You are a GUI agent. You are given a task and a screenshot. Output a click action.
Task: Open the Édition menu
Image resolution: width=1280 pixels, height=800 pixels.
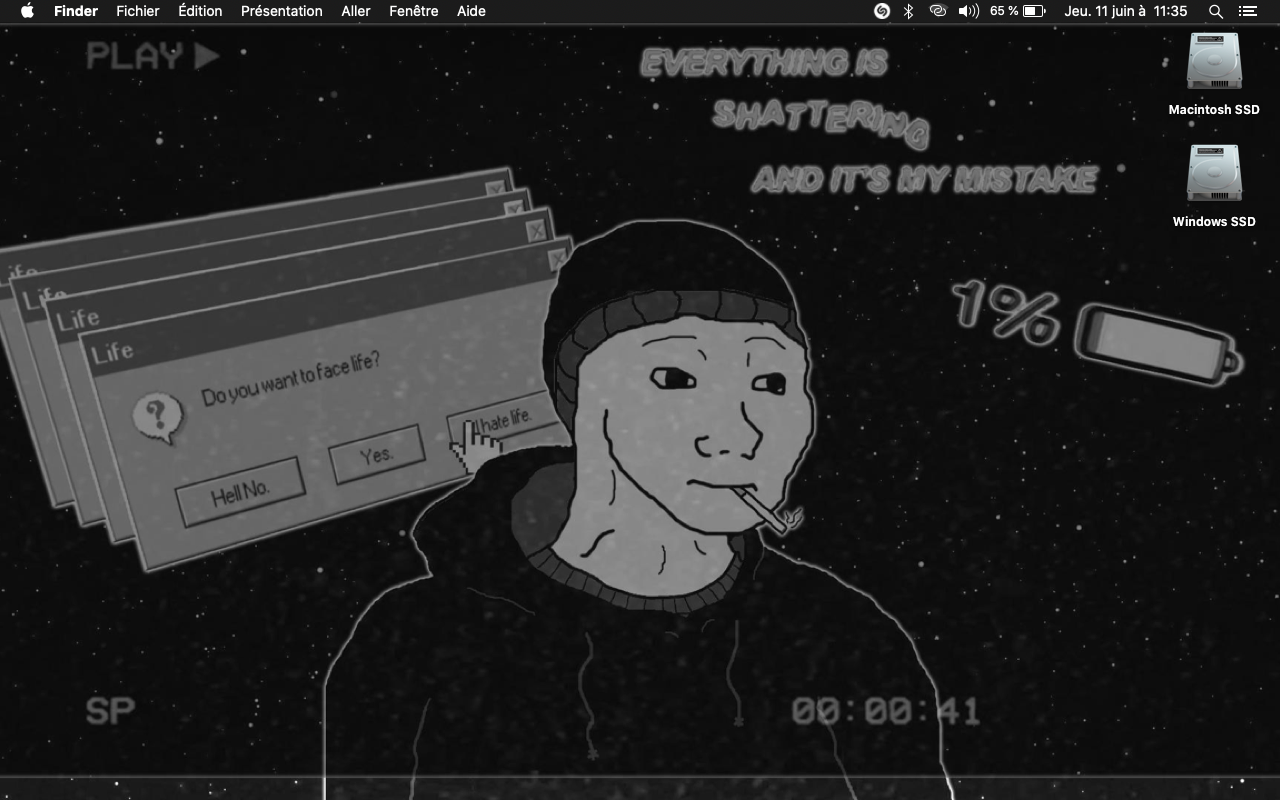coord(200,11)
